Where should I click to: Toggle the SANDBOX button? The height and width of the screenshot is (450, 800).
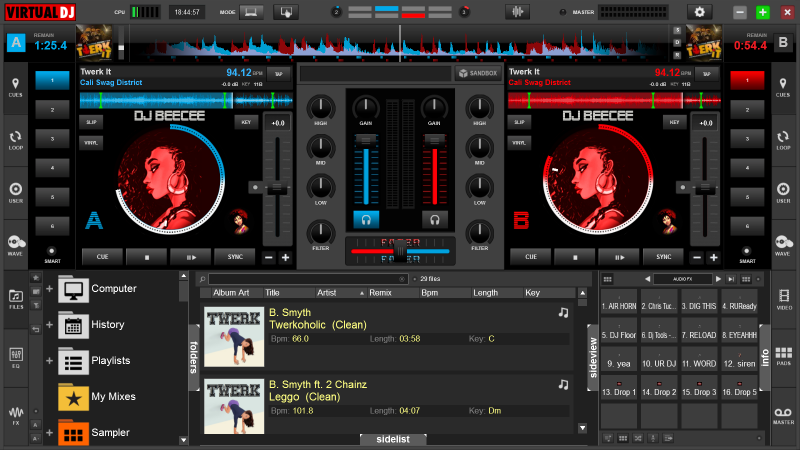point(478,73)
